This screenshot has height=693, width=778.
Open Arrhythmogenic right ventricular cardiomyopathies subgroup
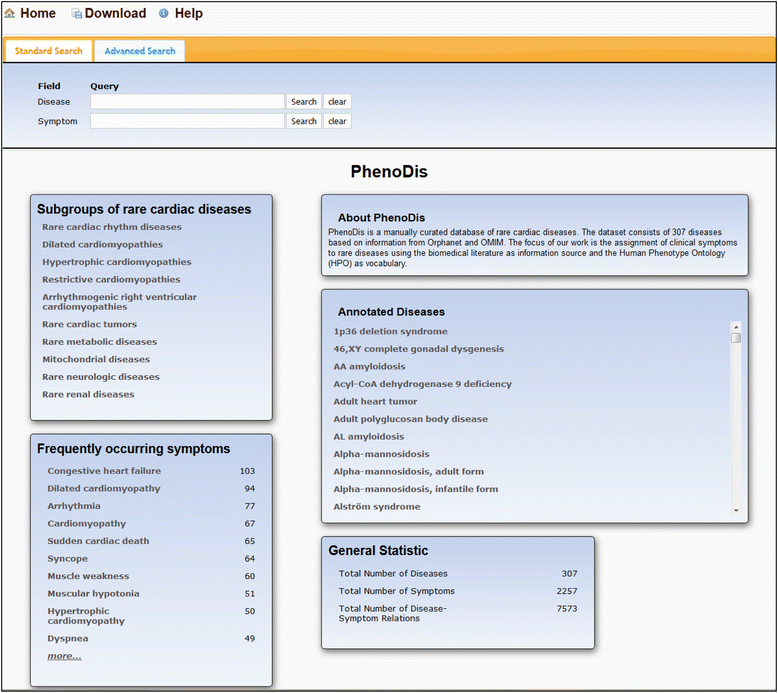[119, 302]
